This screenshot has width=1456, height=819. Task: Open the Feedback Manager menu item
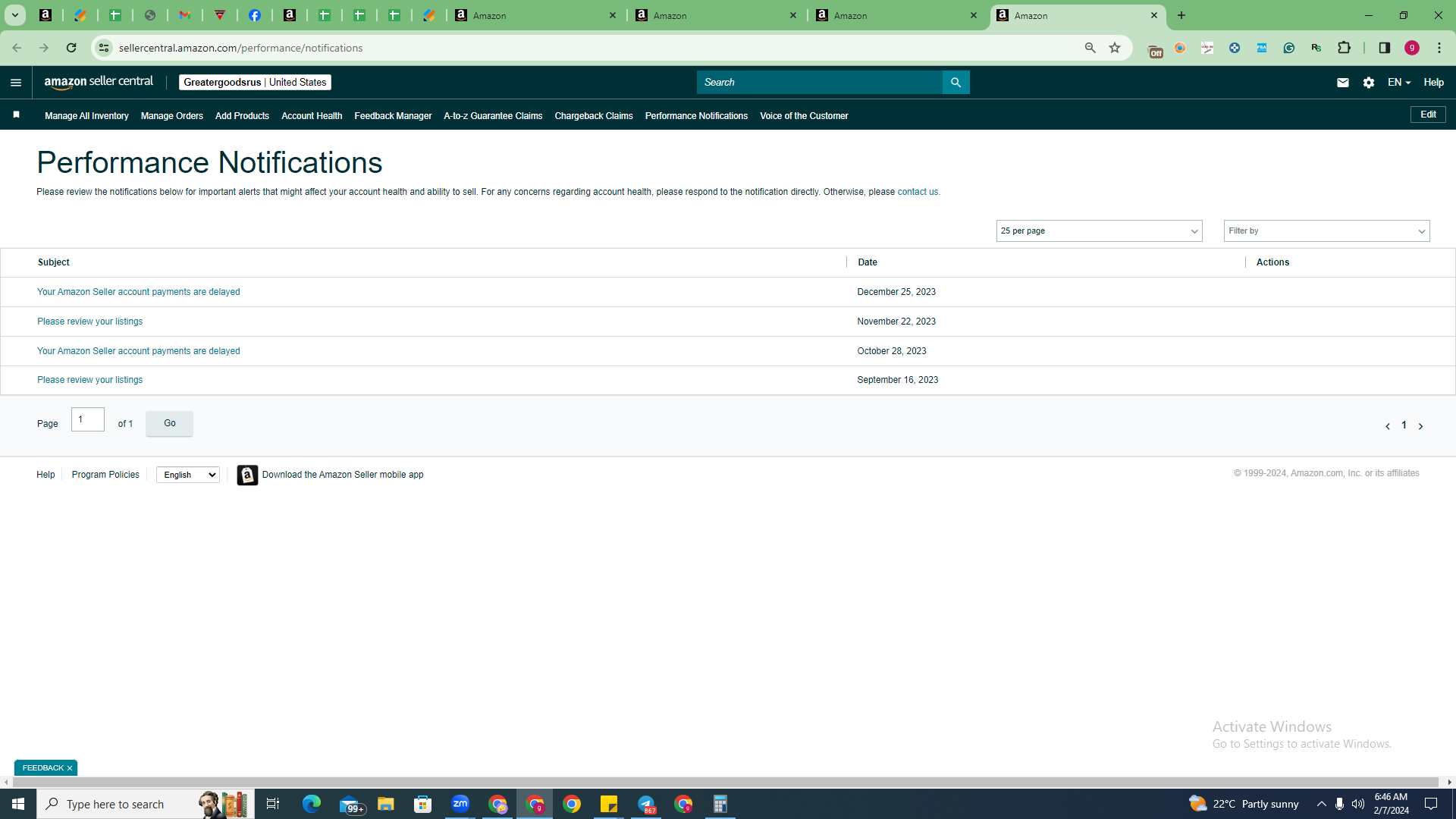pos(393,116)
